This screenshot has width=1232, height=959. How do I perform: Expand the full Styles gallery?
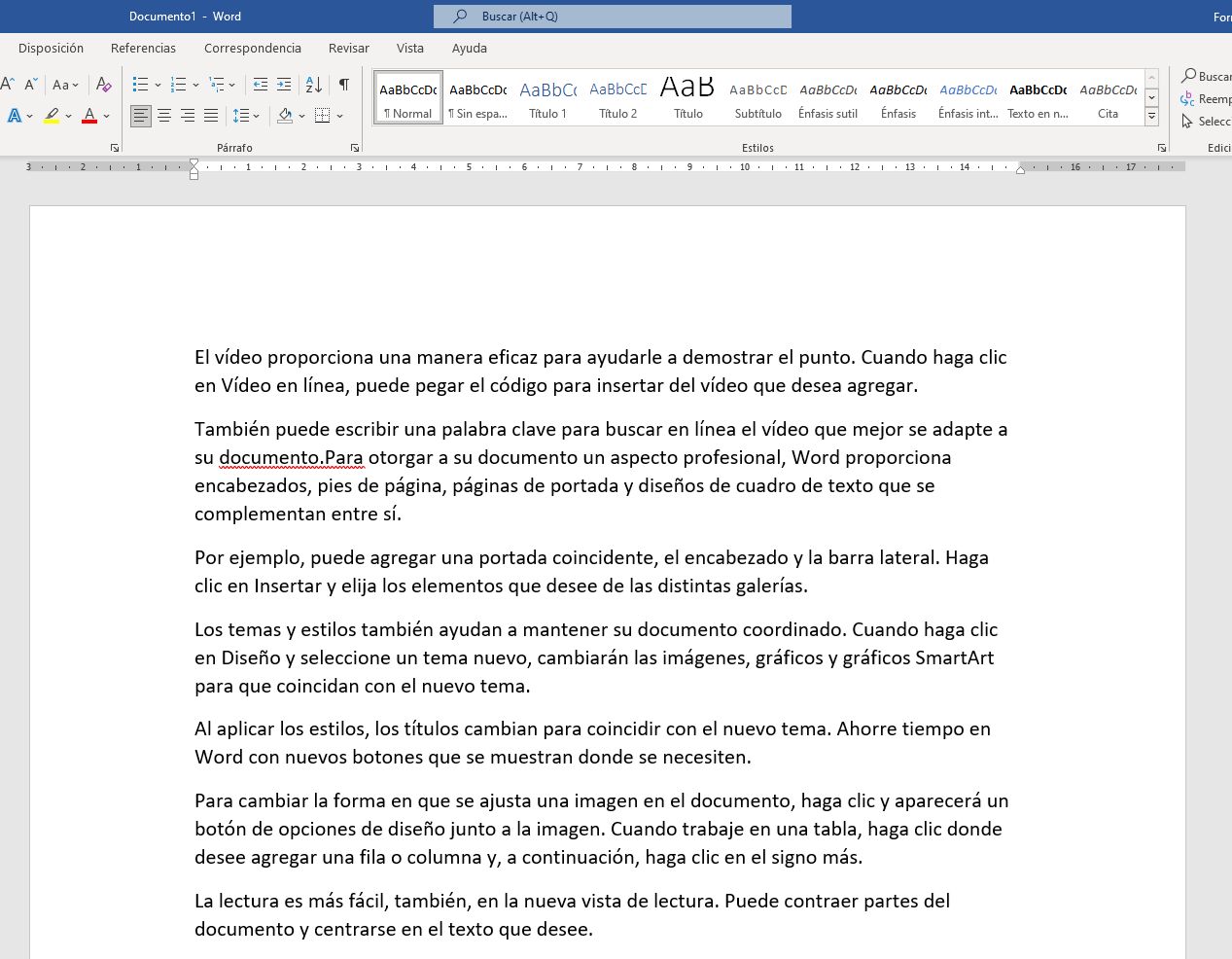click(x=1151, y=116)
